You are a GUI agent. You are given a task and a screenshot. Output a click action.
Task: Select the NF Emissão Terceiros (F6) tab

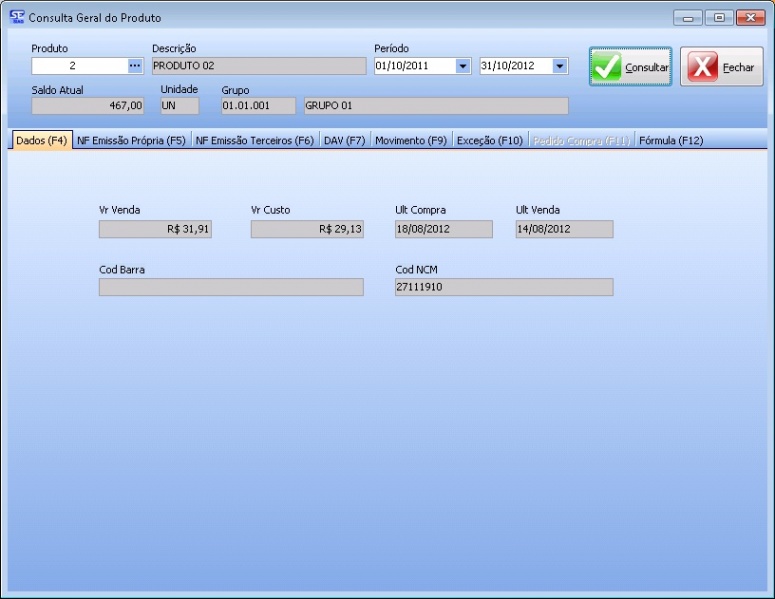click(x=254, y=141)
